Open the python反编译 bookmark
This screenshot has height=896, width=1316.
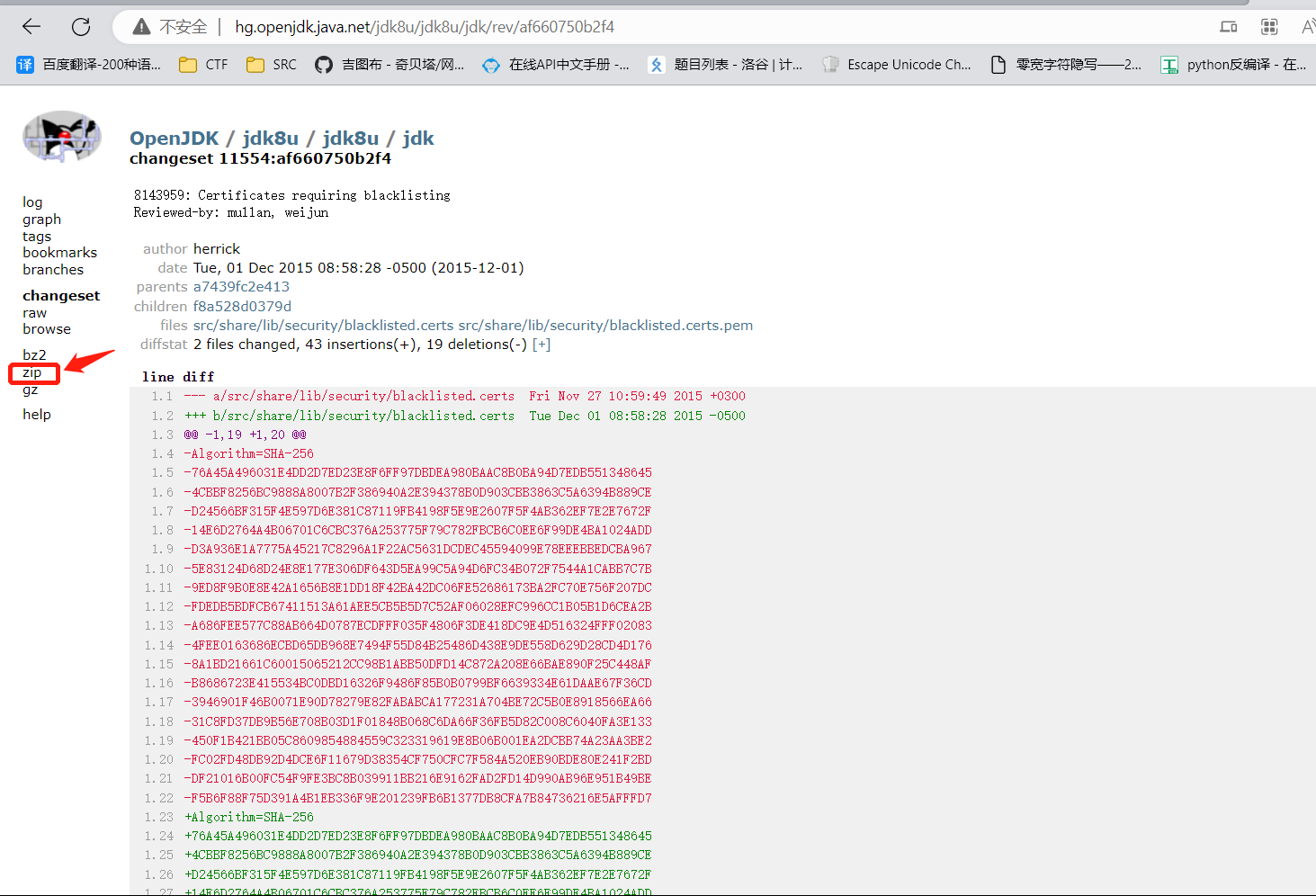(1233, 65)
